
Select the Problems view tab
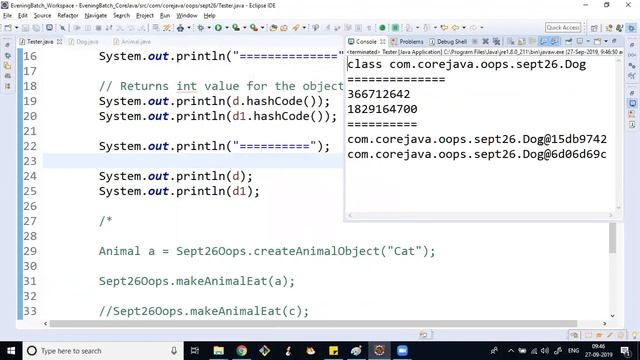point(407,42)
